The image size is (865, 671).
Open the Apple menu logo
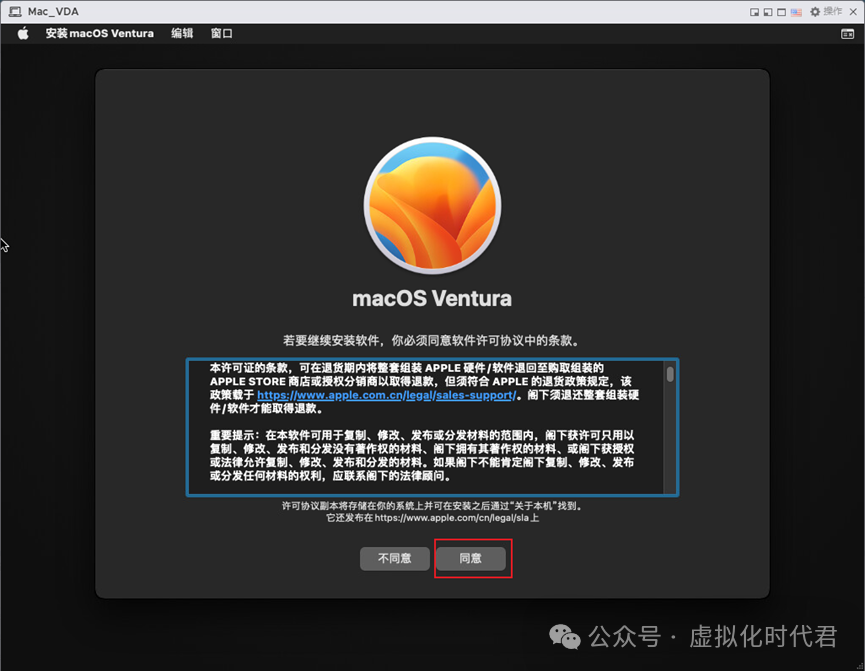click(x=23, y=34)
